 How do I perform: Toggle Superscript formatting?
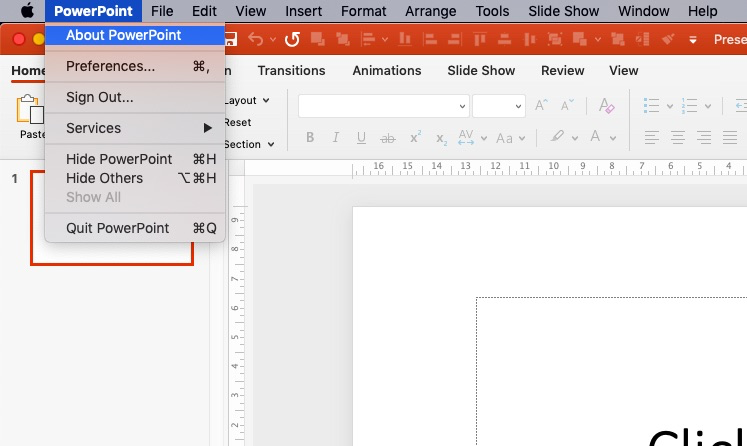pyautogui.click(x=415, y=137)
